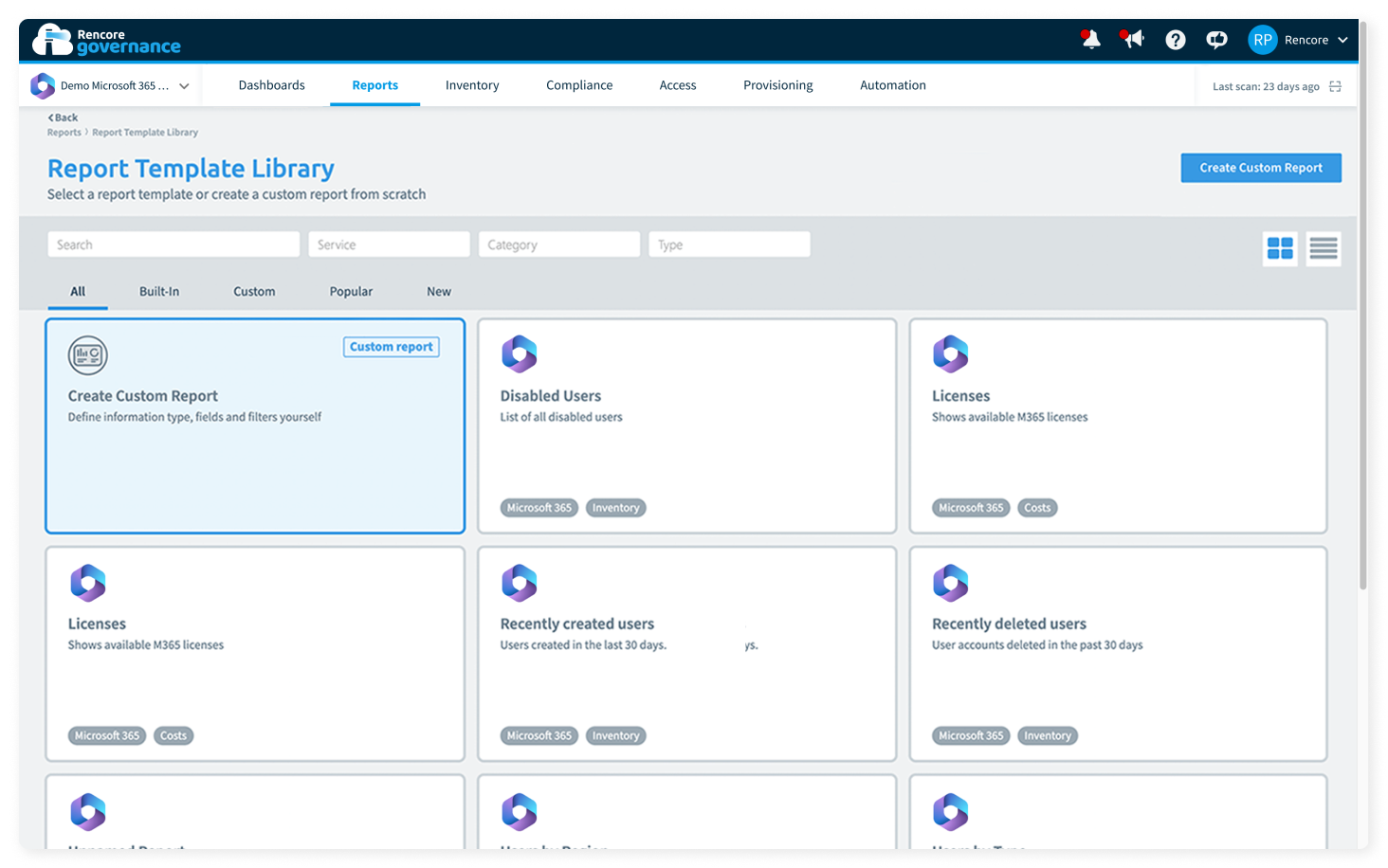1388x868 pixels.
Task: Open the Compliance menu
Action: point(579,85)
